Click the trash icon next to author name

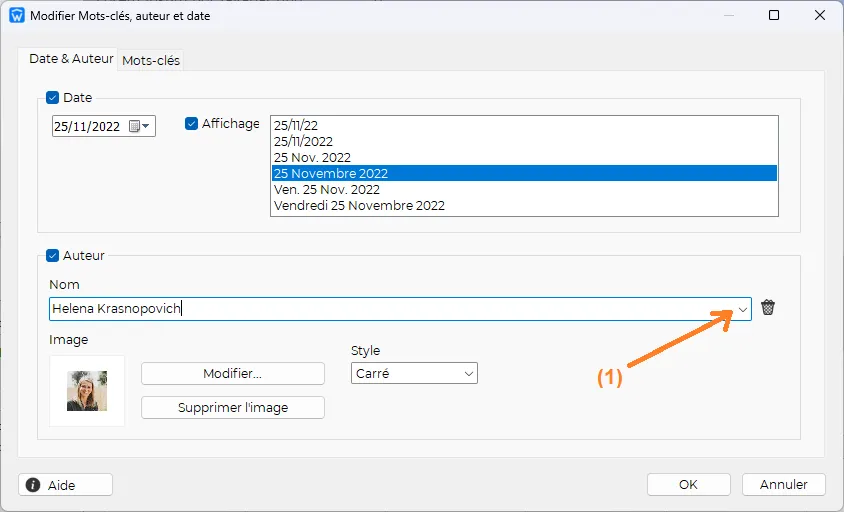point(768,307)
